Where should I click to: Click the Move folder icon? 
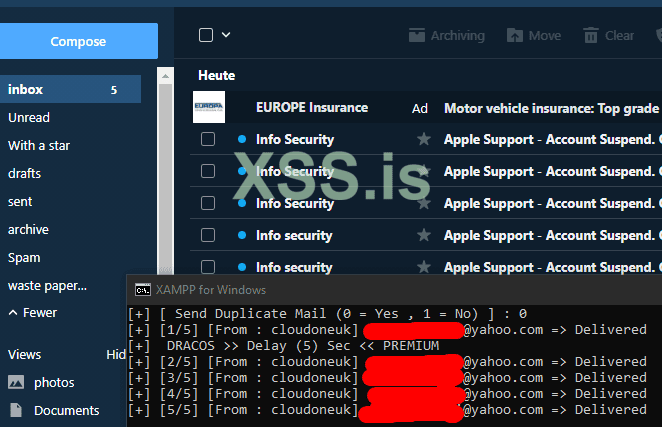click(515, 35)
